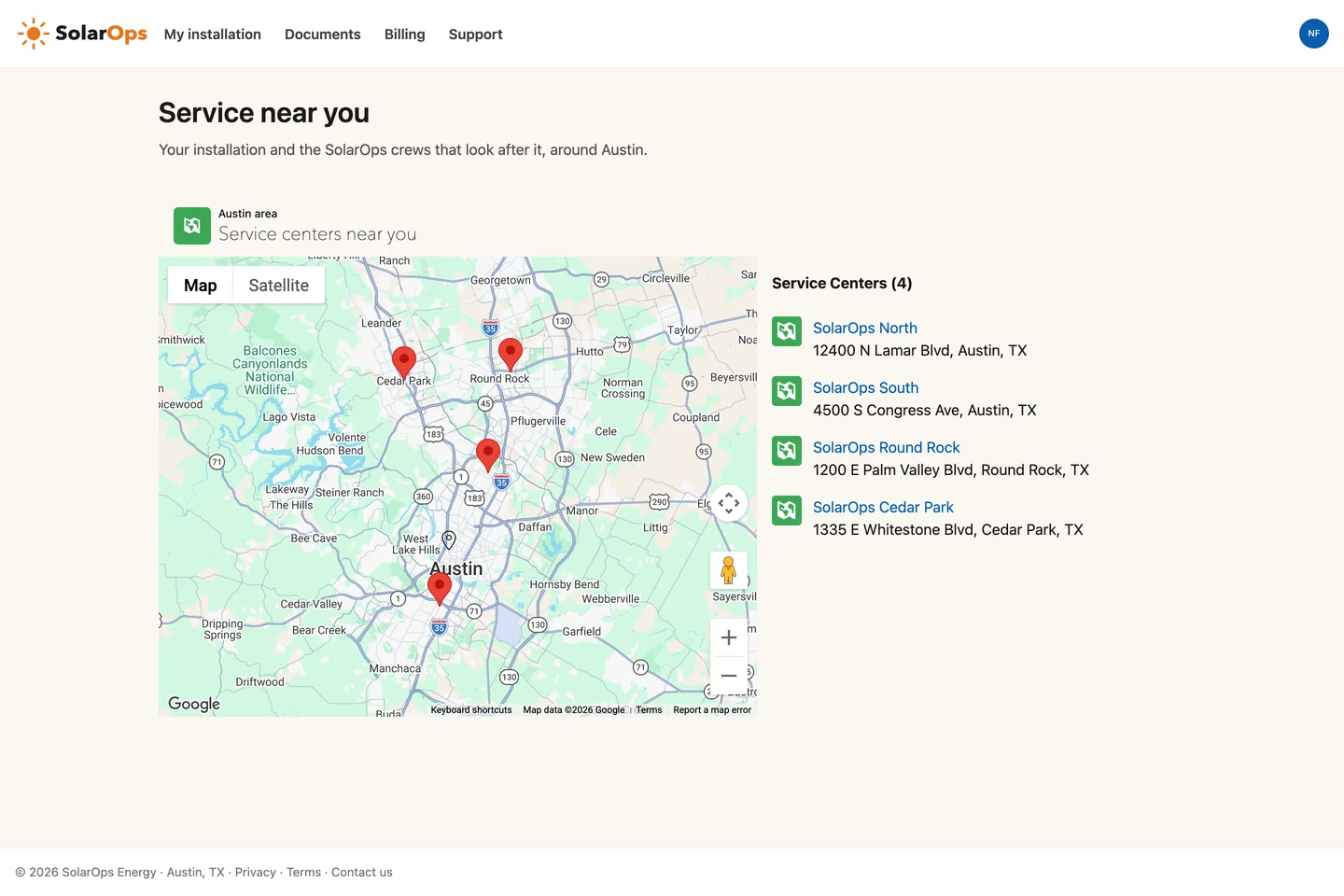Click the Street View pegman icon
The height and width of the screenshot is (896, 1344).
coord(729,570)
